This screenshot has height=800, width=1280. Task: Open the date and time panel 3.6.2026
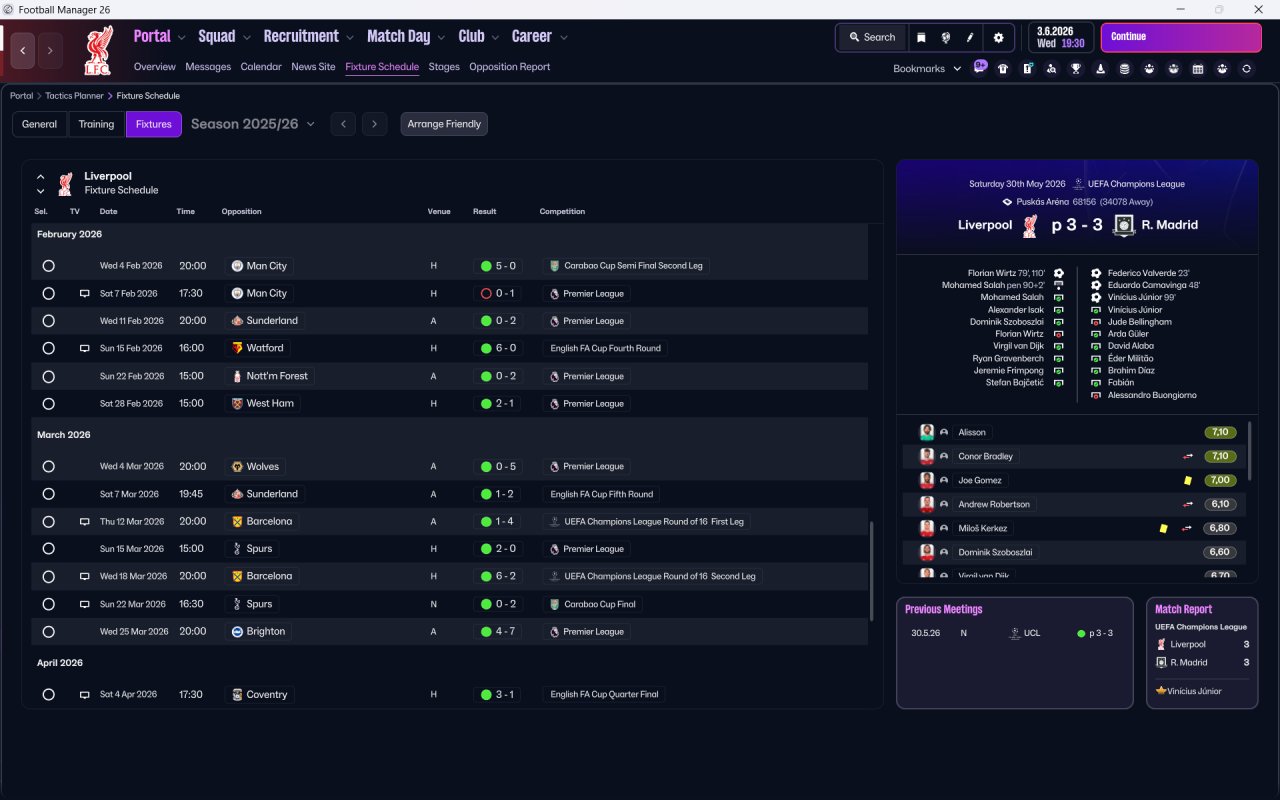point(1061,37)
